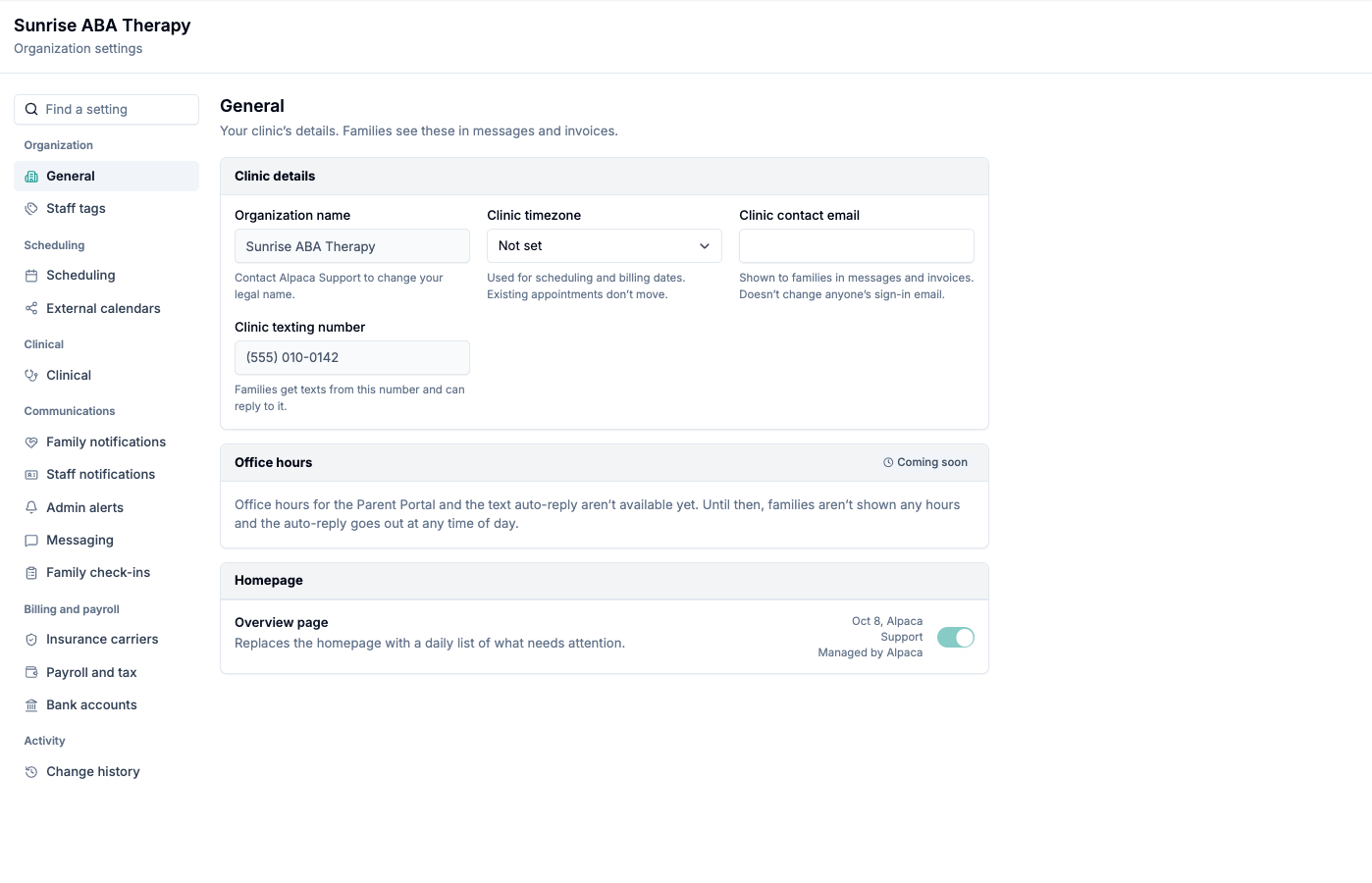
Task: Click the chevron in the timezone selector
Action: 705,246
